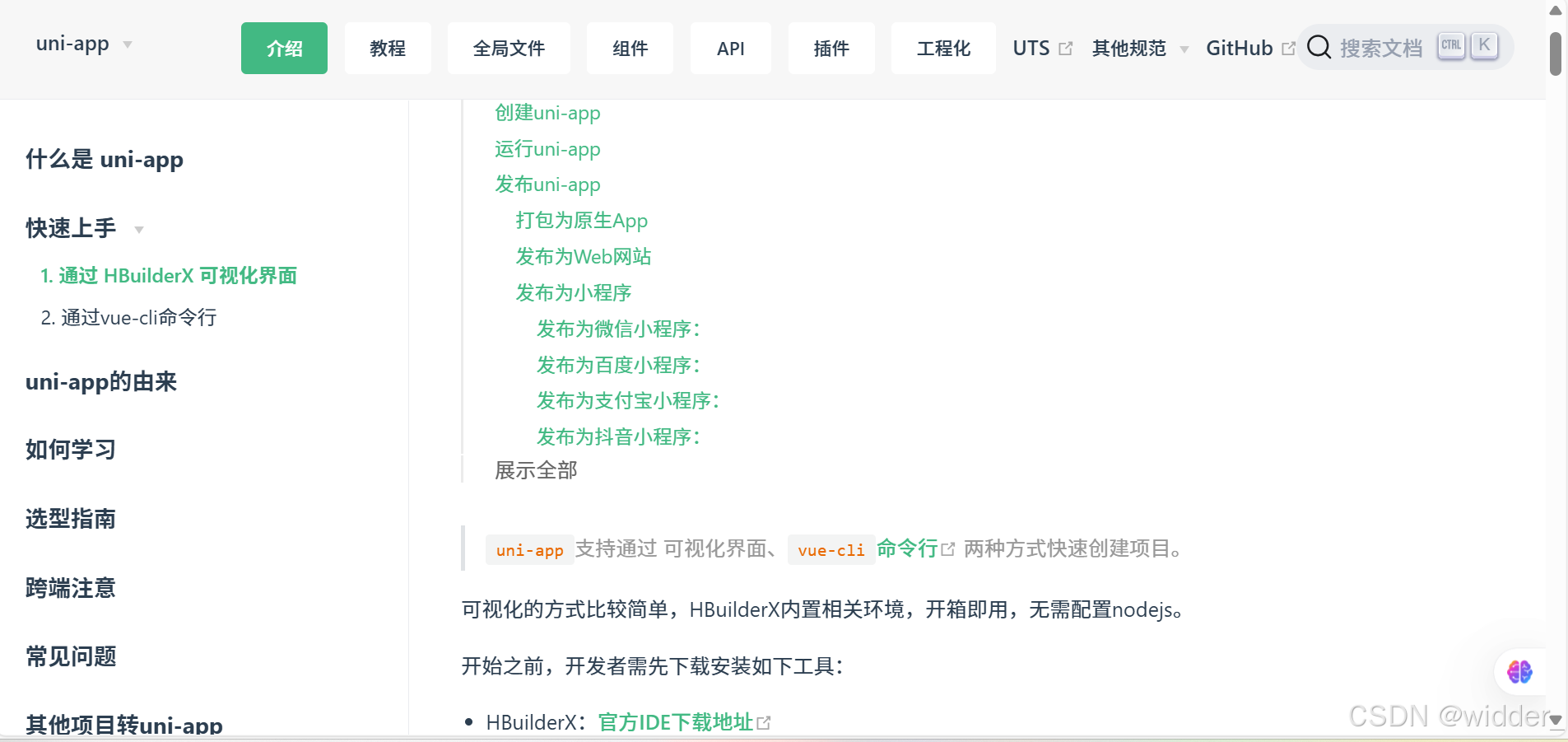The width and height of the screenshot is (1568, 742).
Task: Click the uni-app inline code label in the quote
Action: click(529, 550)
